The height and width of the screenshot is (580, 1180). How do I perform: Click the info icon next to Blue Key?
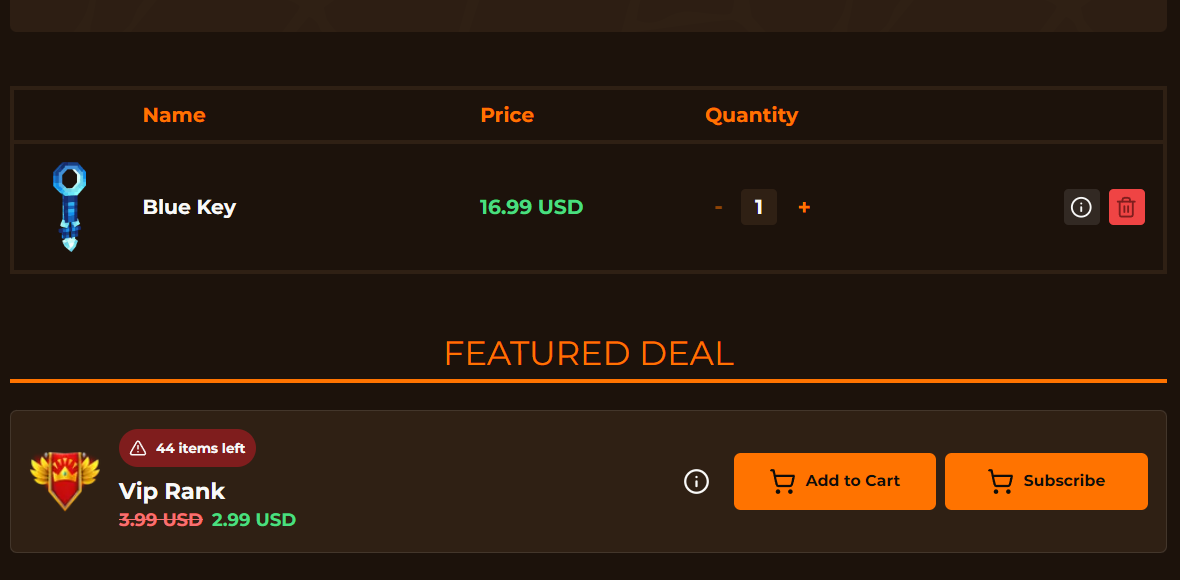click(1081, 207)
